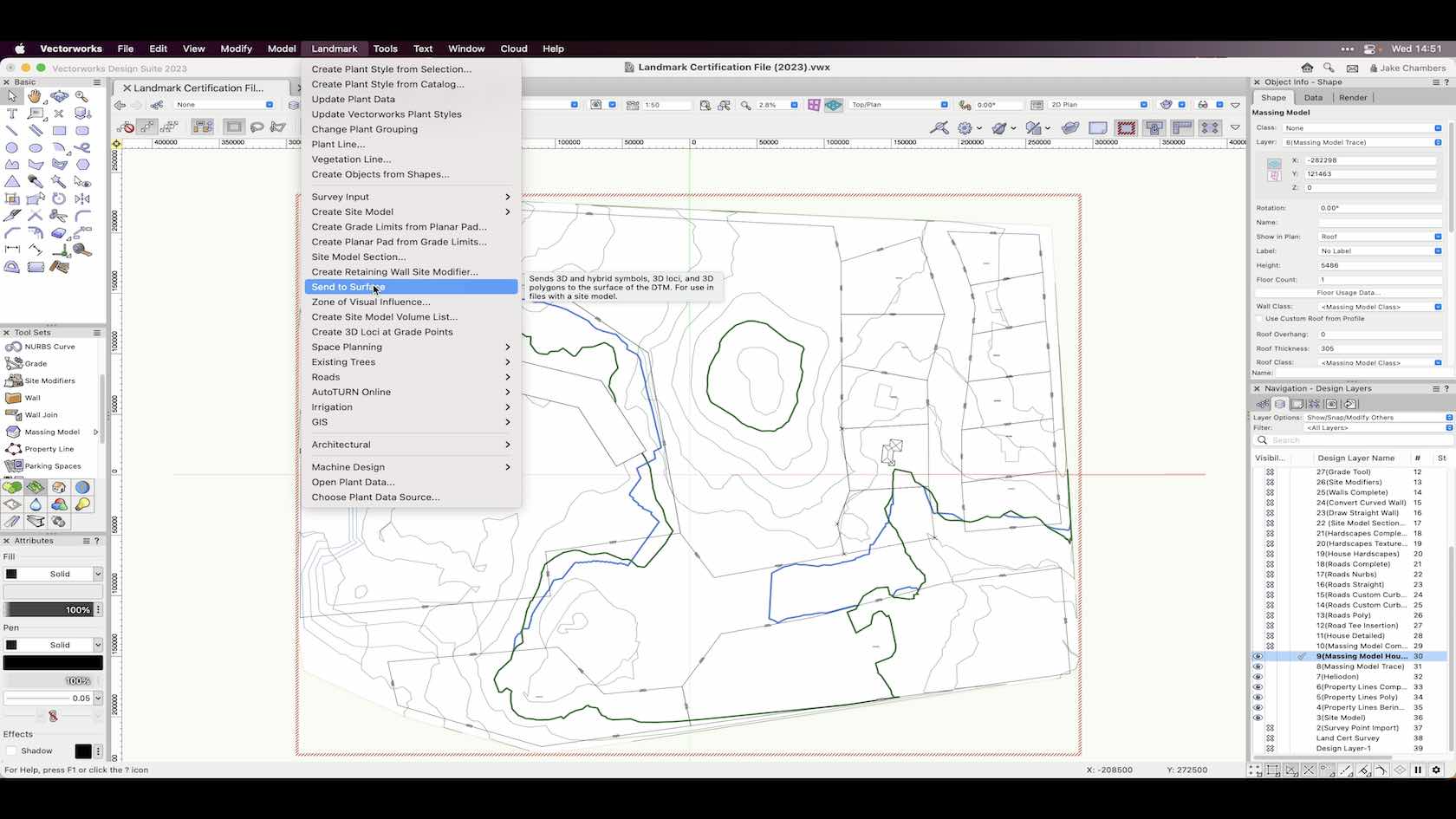The image size is (1456, 819).
Task: Enable Use Custom Roof from Profile
Action: (1258, 319)
